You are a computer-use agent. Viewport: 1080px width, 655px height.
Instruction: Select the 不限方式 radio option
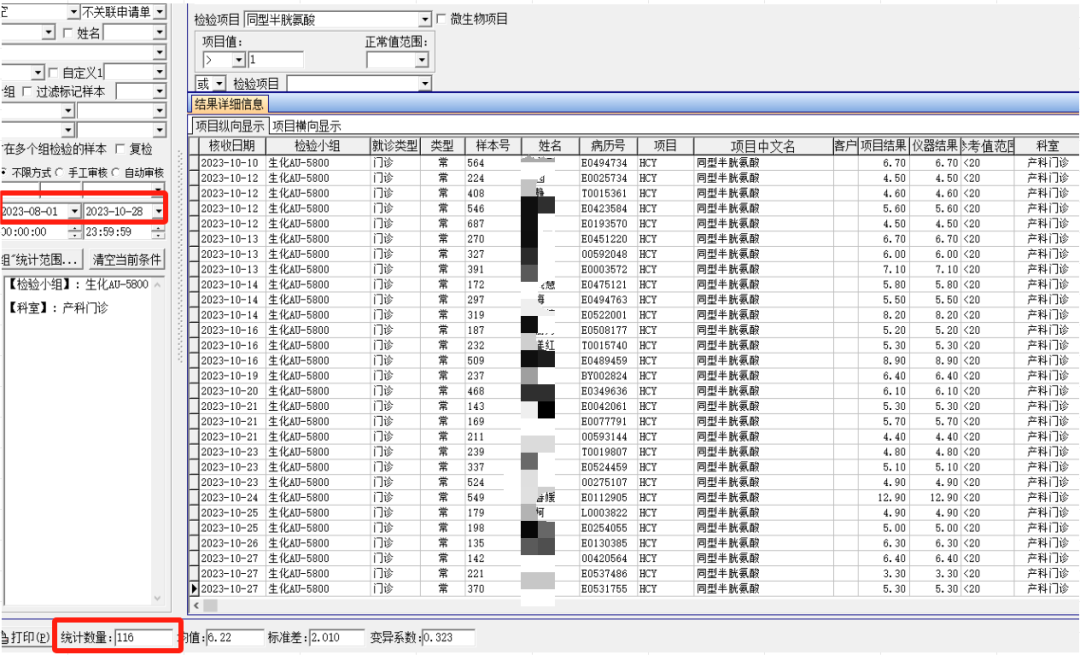coord(3,172)
